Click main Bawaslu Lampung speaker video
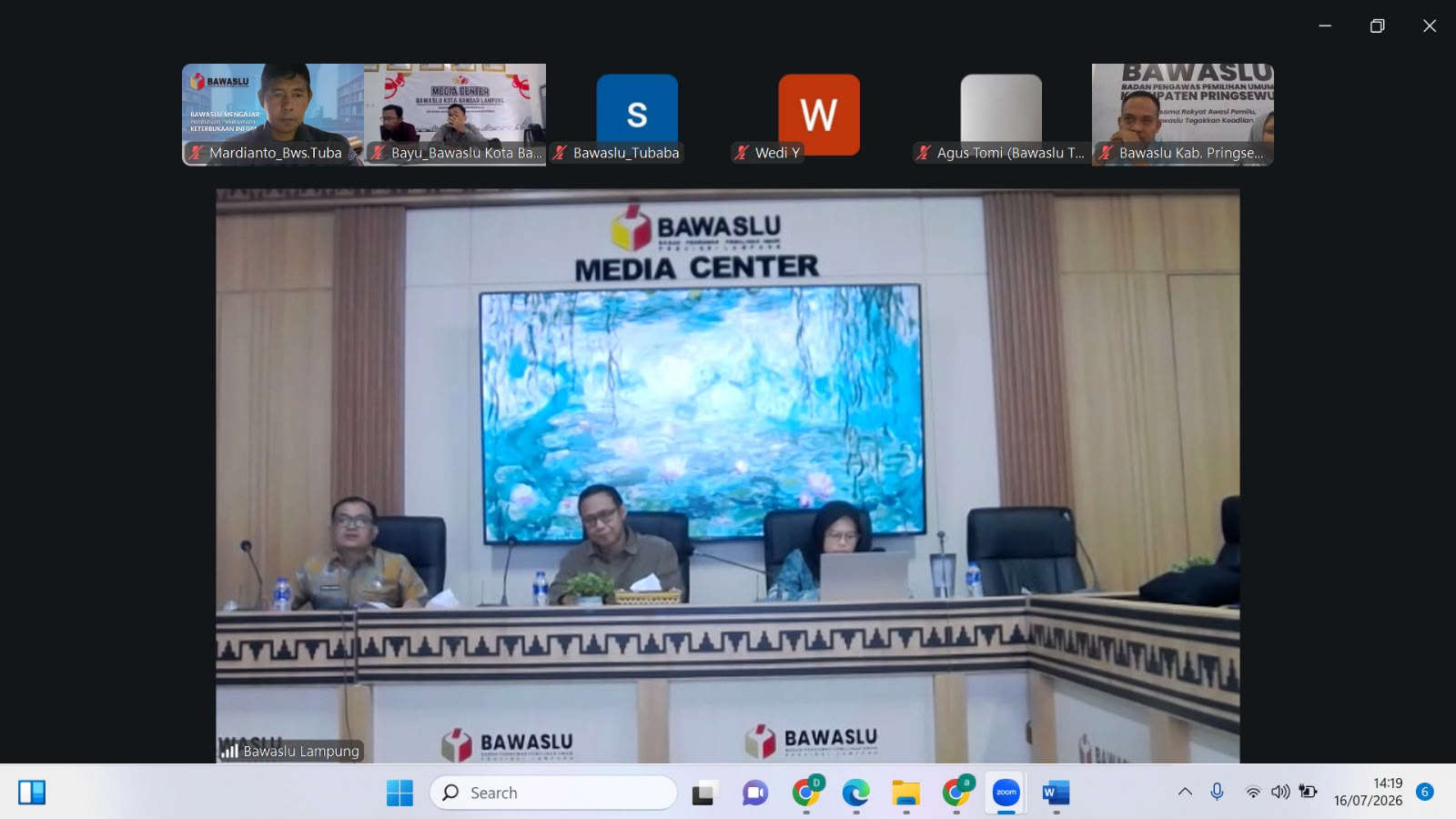1456x819 pixels. (728, 476)
